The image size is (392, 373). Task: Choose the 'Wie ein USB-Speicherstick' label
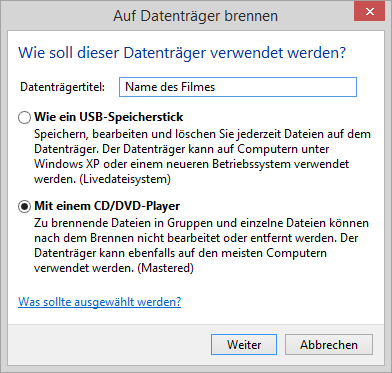pos(109,117)
